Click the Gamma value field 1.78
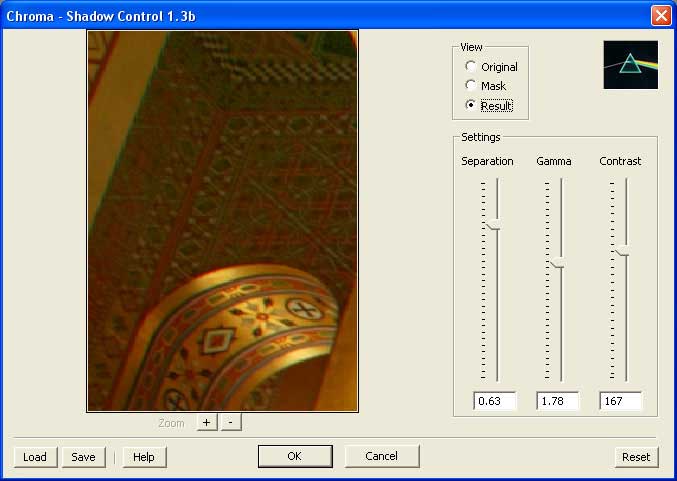This screenshot has height=481, width=677. pyautogui.click(x=557, y=401)
